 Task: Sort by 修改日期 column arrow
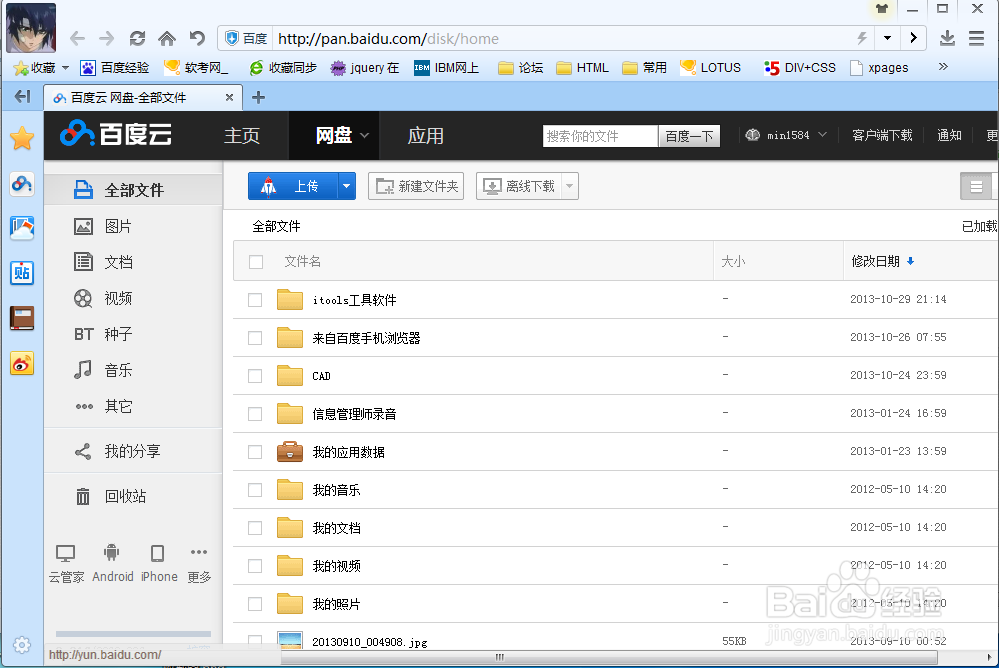pyautogui.click(x=910, y=261)
